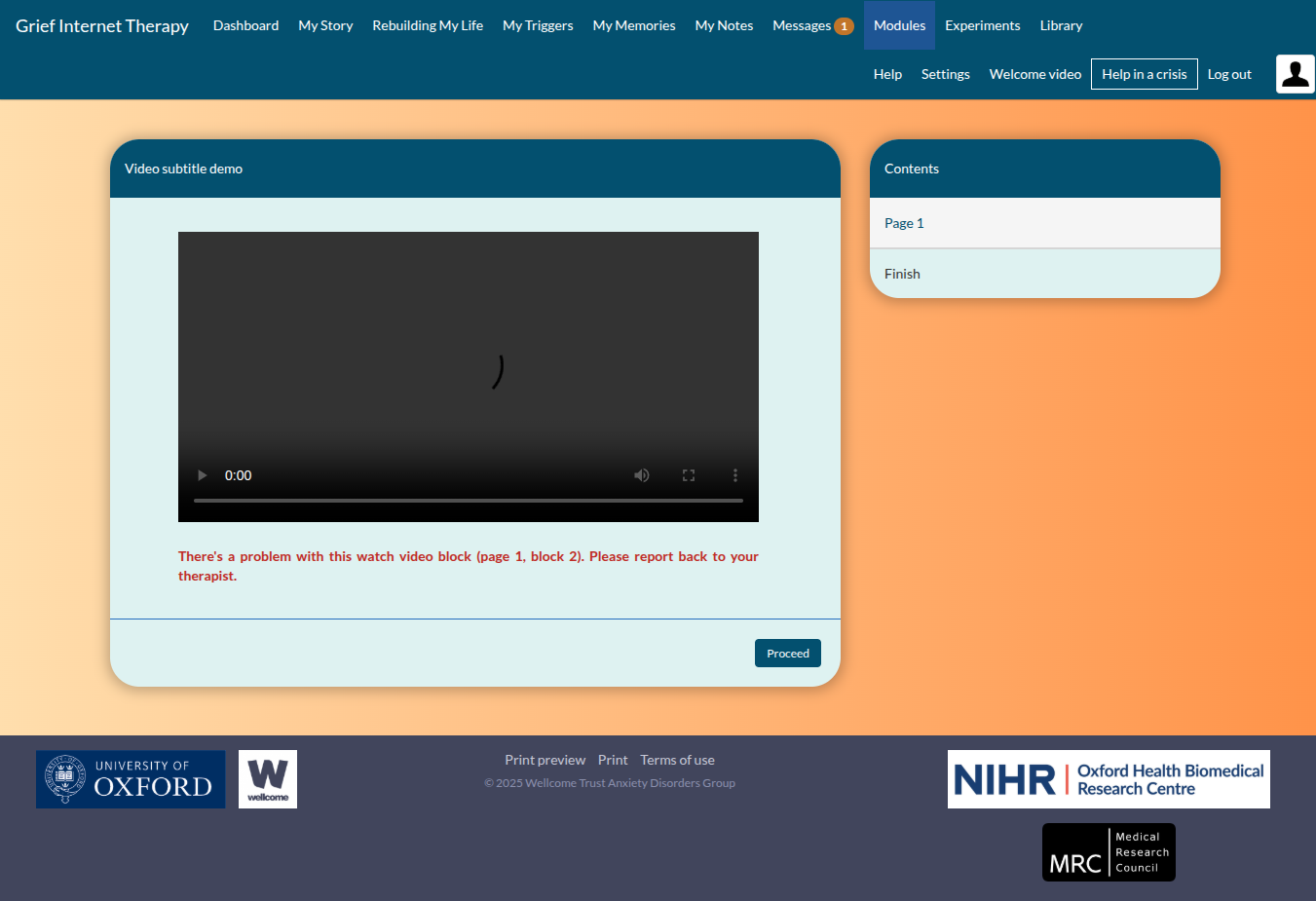Seek along the video progress bar
Viewport: 1316px width, 901px height.
pyautogui.click(x=469, y=501)
